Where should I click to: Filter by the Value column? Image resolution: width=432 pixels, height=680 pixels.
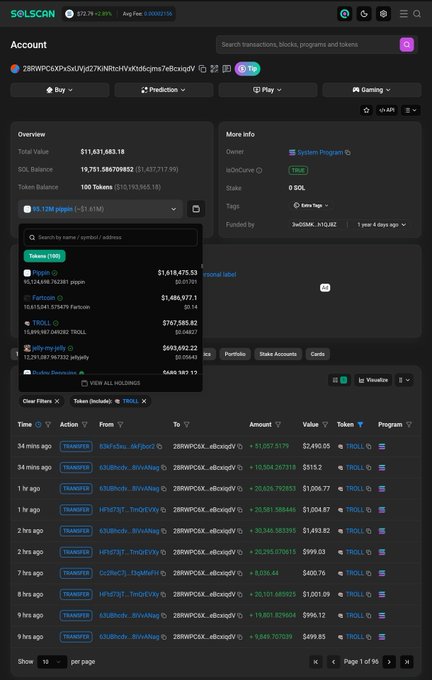tap(325, 425)
